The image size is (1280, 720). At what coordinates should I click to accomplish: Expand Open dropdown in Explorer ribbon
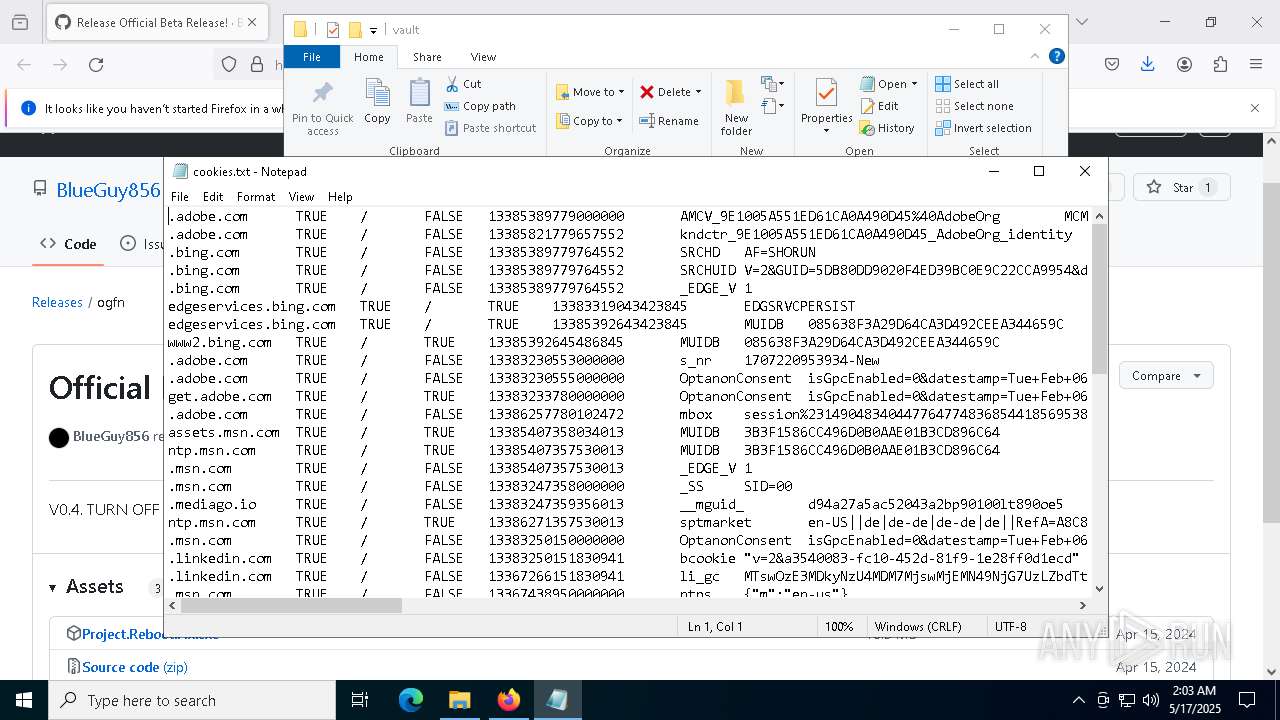click(x=914, y=84)
